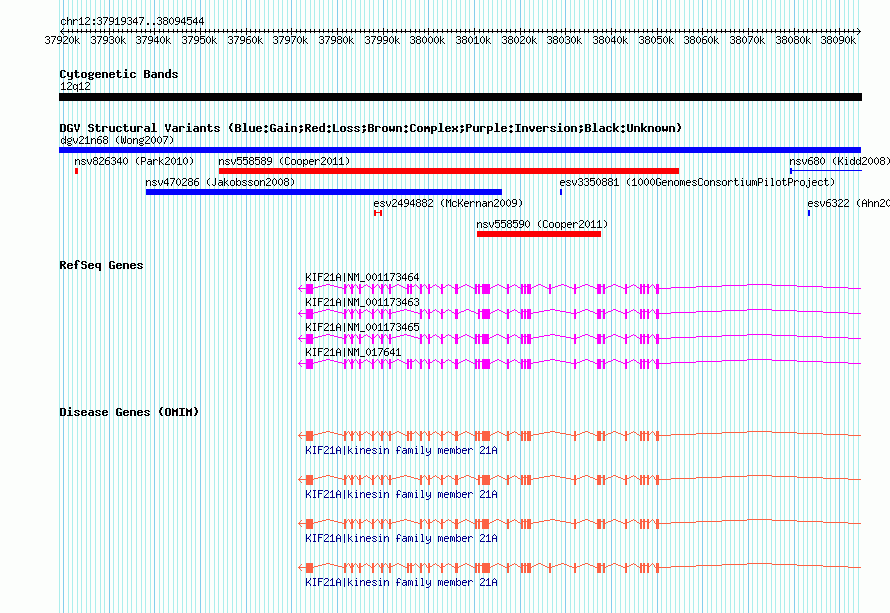Open the RefSeq Genes track heading

pyautogui.click(x=101, y=265)
